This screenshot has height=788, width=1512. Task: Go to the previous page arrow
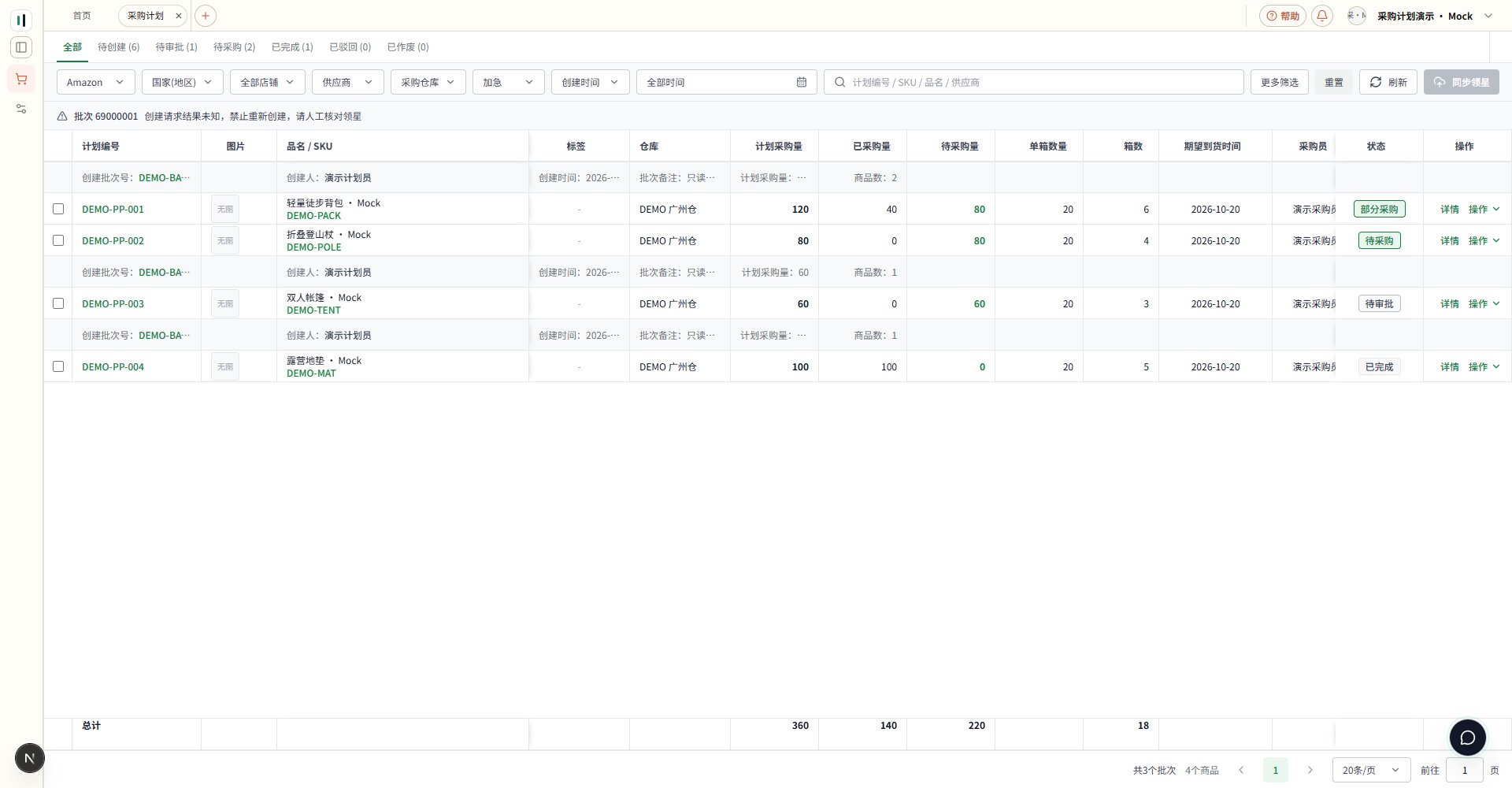pos(1241,770)
